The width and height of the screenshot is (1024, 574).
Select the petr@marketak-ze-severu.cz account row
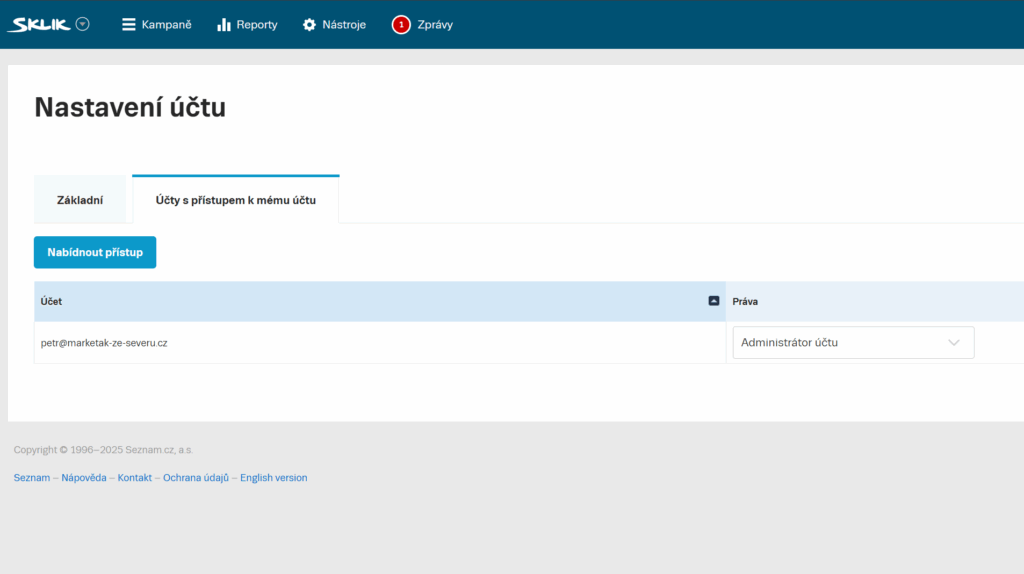tap(104, 342)
